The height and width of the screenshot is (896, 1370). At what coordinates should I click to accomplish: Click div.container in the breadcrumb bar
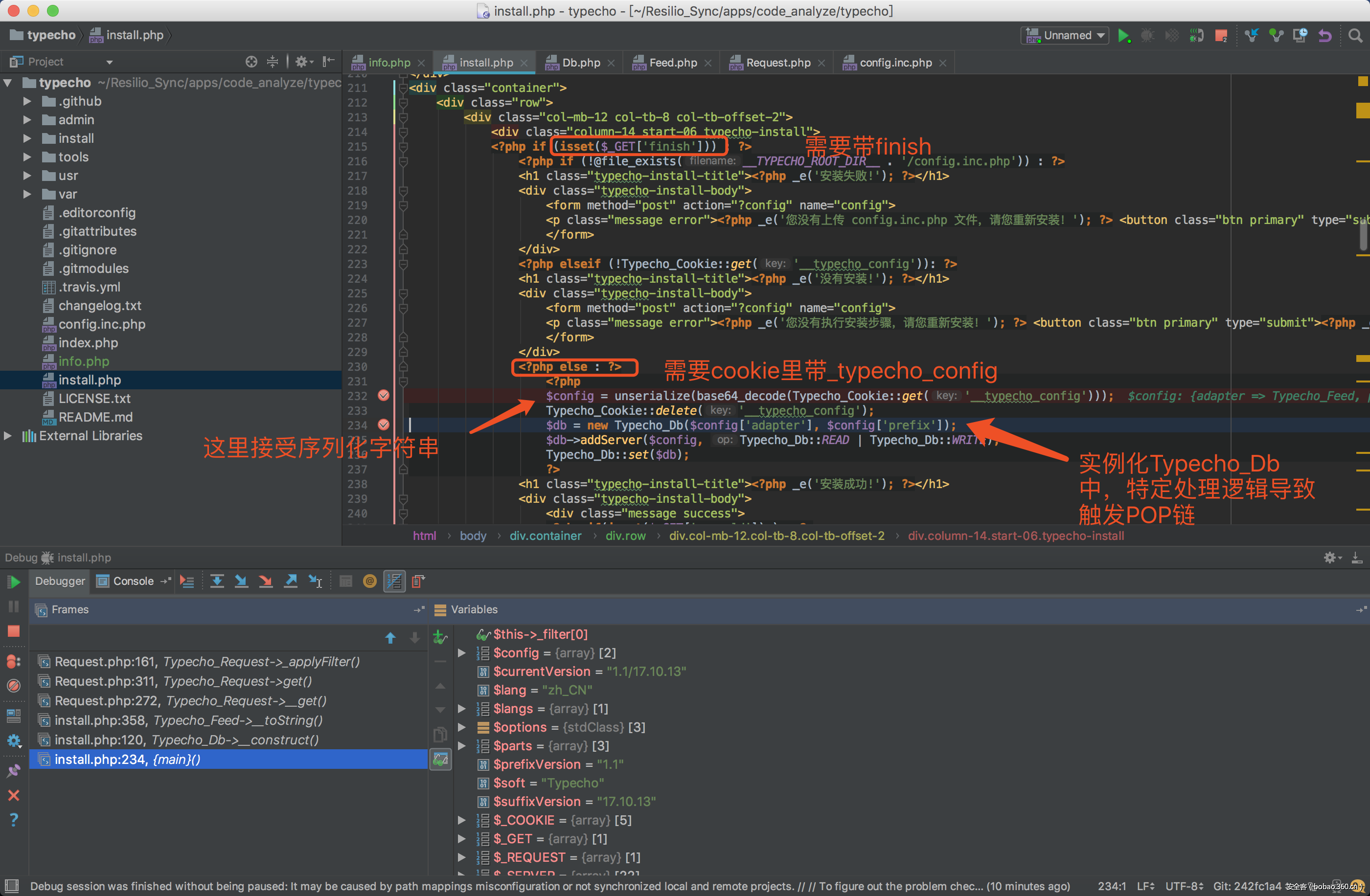coord(545,536)
